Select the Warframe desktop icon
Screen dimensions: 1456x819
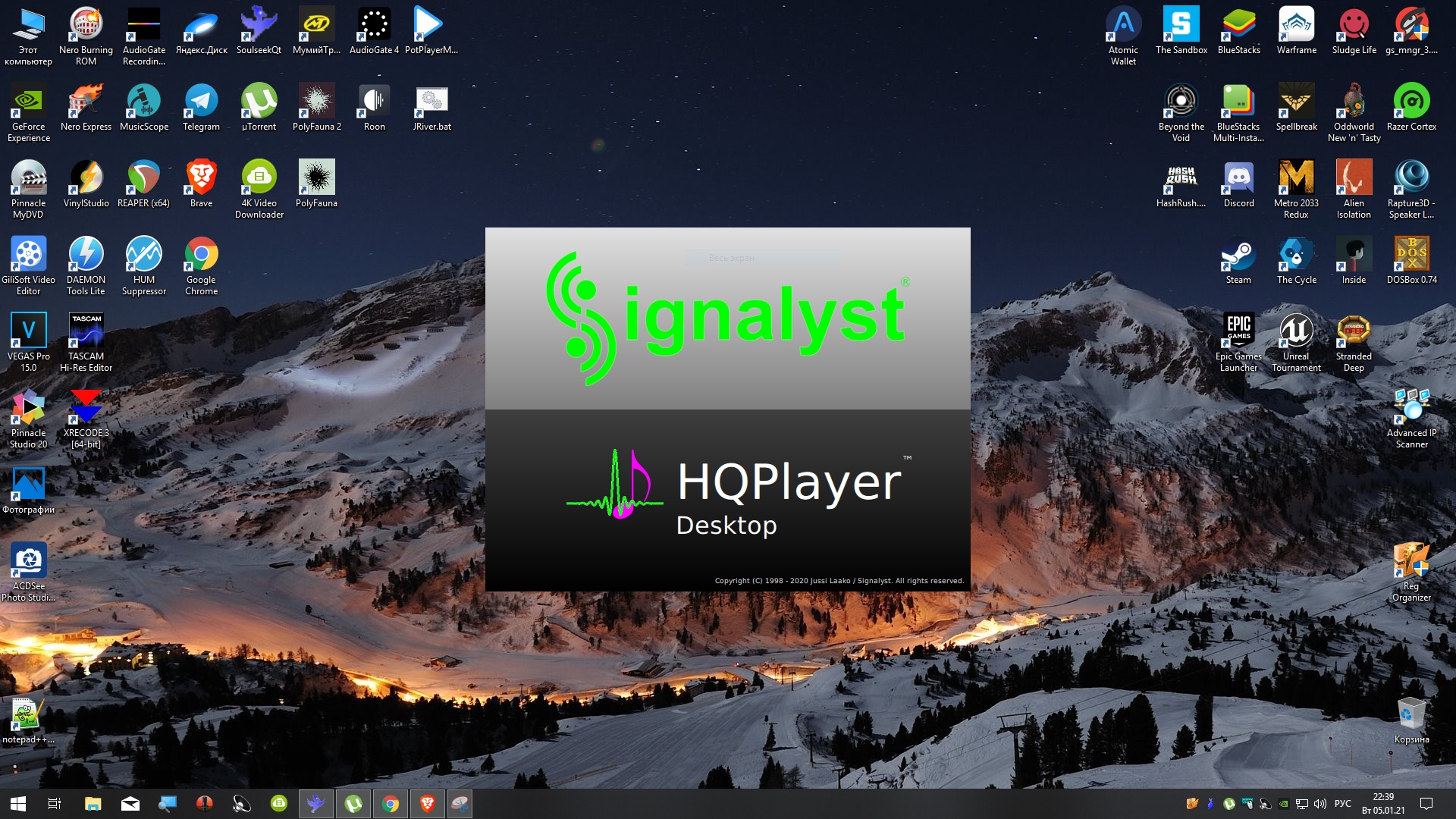click(x=1296, y=30)
